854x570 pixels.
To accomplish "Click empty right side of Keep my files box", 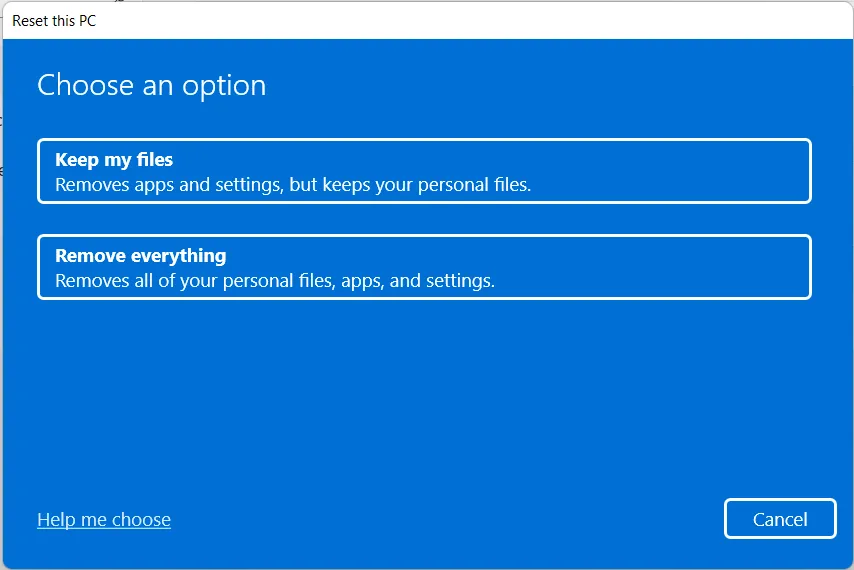I will point(700,171).
